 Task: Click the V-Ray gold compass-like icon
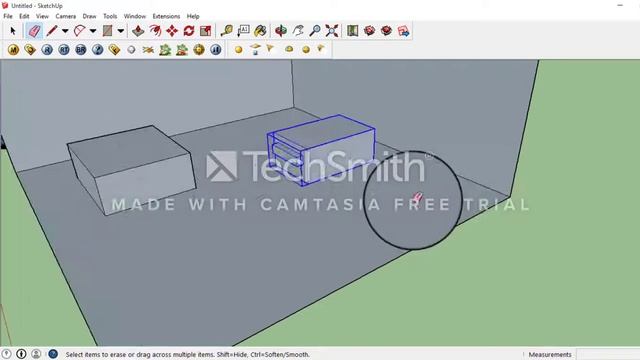pos(199,50)
